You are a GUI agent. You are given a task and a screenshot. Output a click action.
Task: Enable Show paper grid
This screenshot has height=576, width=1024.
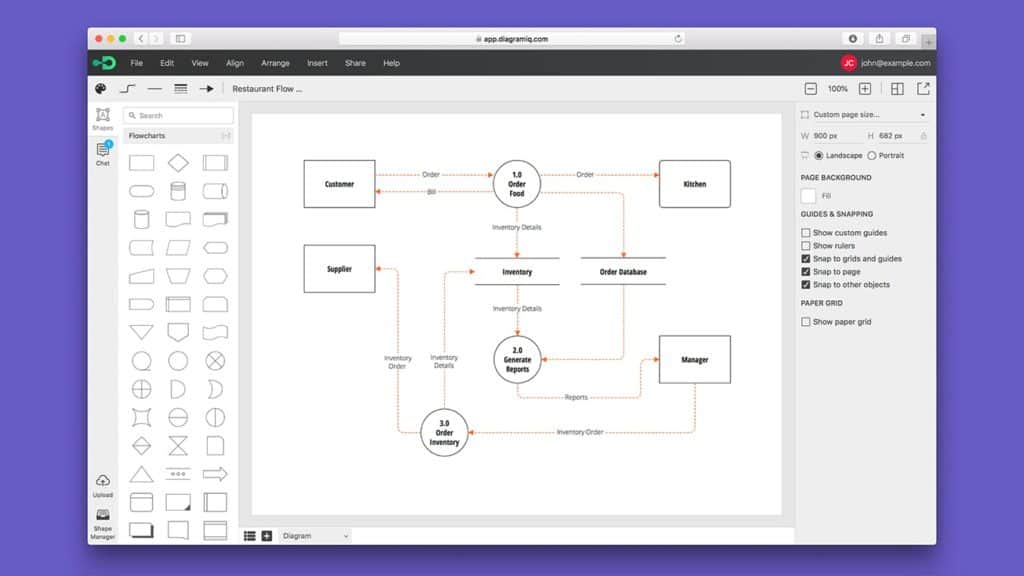(x=805, y=321)
